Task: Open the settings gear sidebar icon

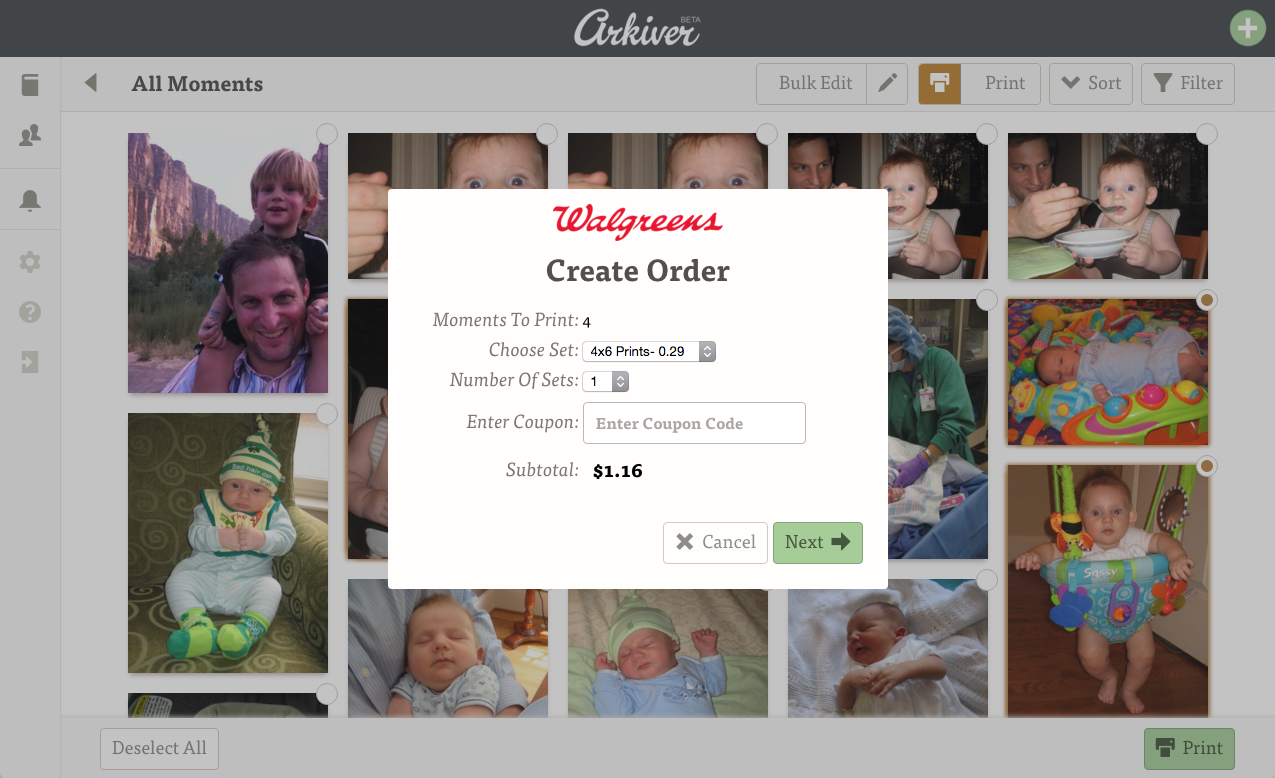Action: coord(30,262)
